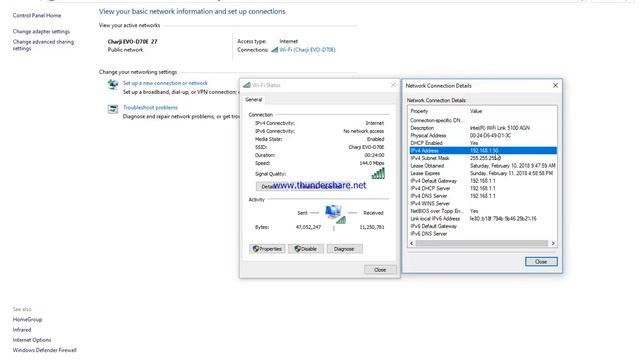This screenshot has width=640, height=360.
Task: Select the 'Connection-specific DN...' row
Action: pos(482,120)
